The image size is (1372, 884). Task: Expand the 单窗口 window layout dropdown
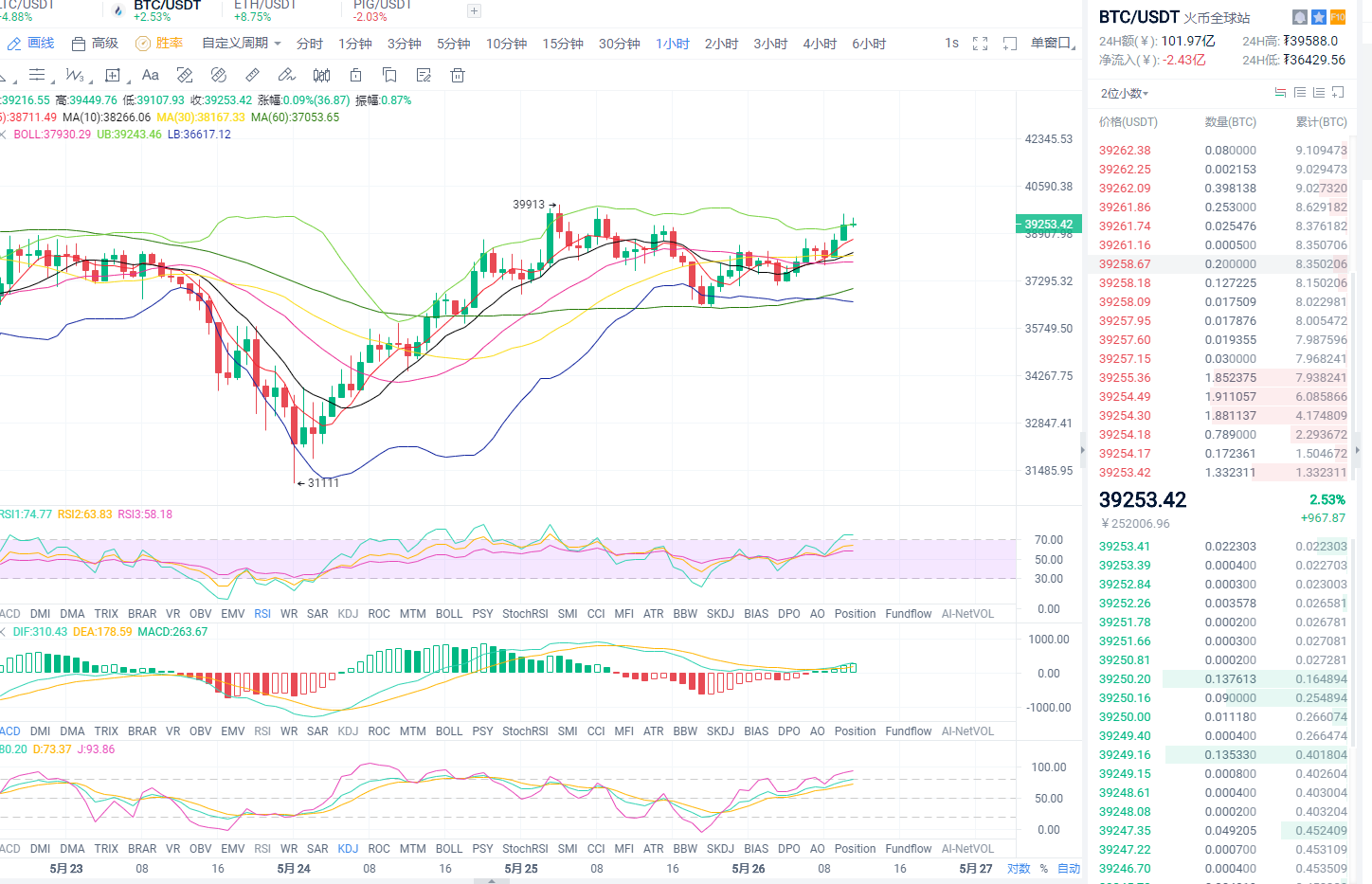point(1052,44)
